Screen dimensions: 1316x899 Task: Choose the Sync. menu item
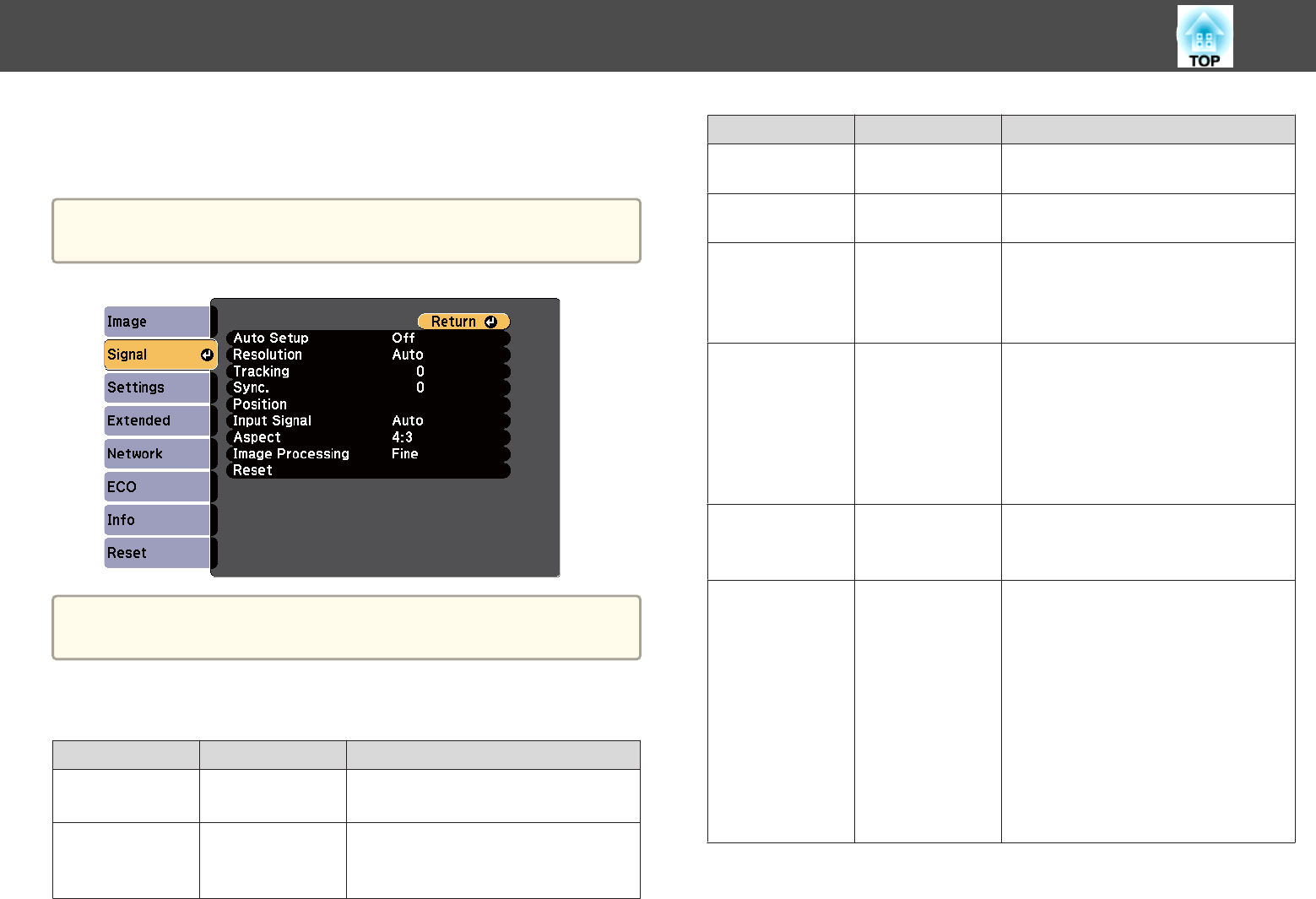coord(368,387)
